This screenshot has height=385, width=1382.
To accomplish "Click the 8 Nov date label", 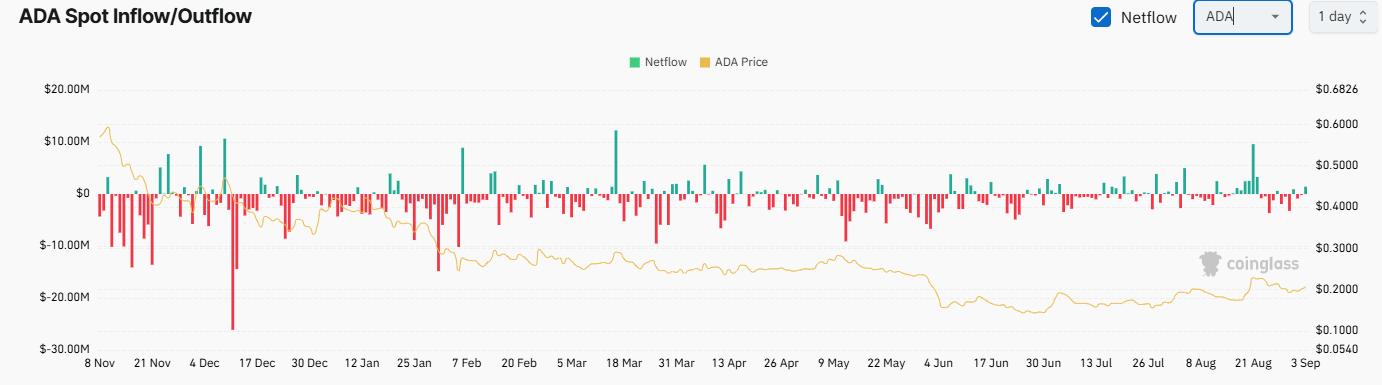I will pyautogui.click(x=99, y=364).
